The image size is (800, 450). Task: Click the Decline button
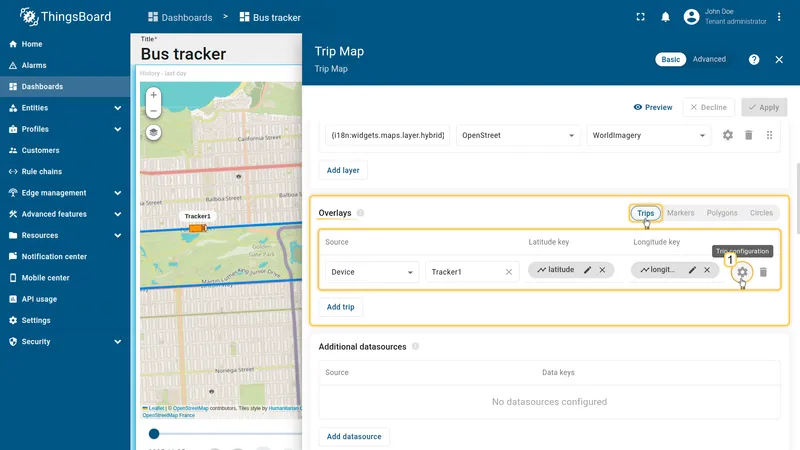point(709,107)
